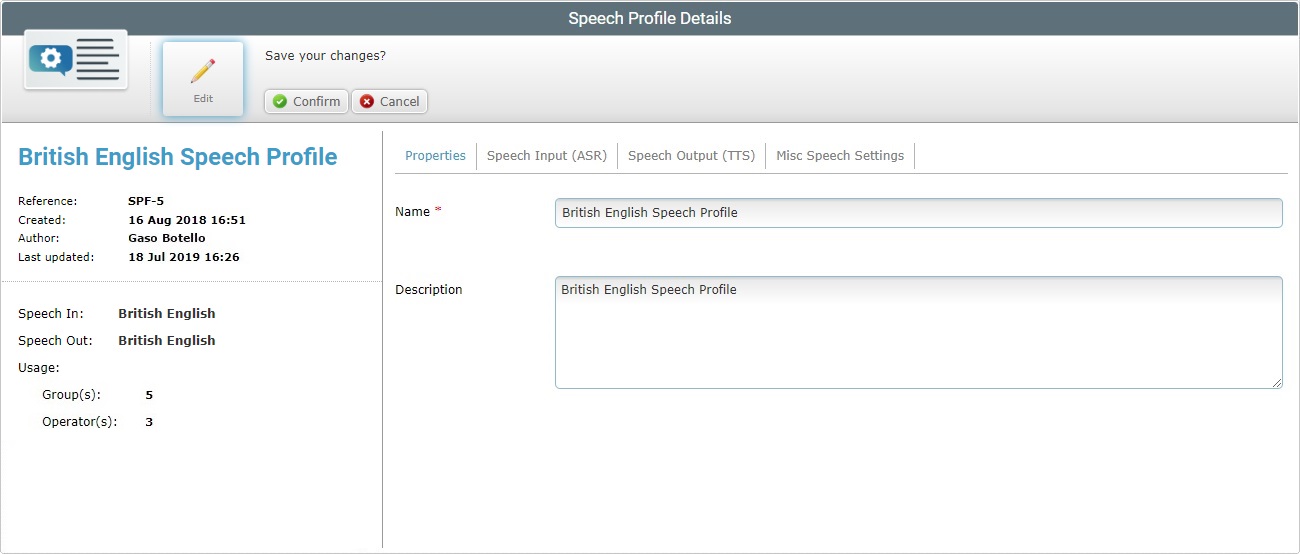Viewport: 1300px width, 554px height.
Task: Click the Speech Profile Details title bar text
Action: click(650, 18)
